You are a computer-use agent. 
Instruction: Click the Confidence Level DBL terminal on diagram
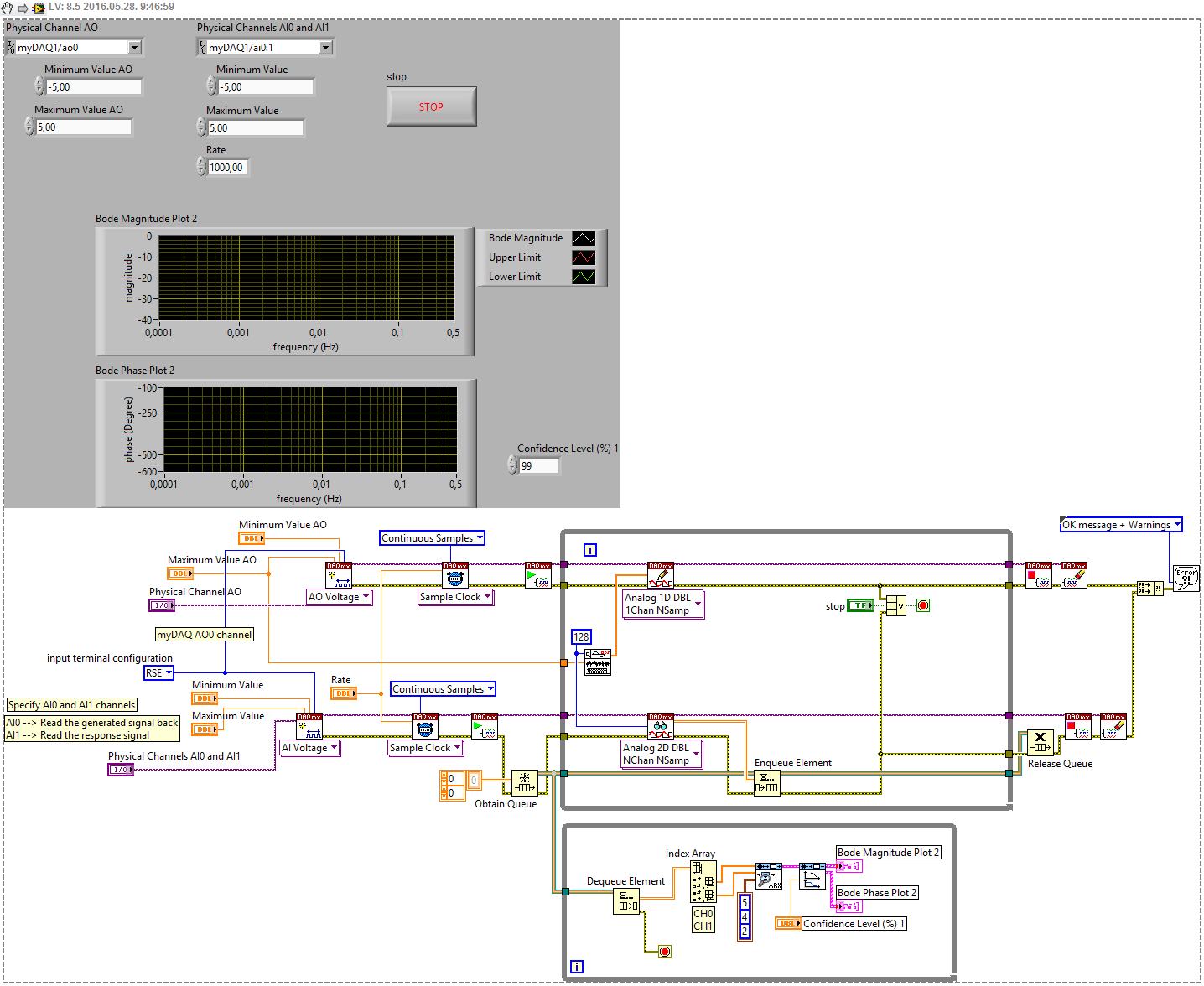(x=789, y=923)
